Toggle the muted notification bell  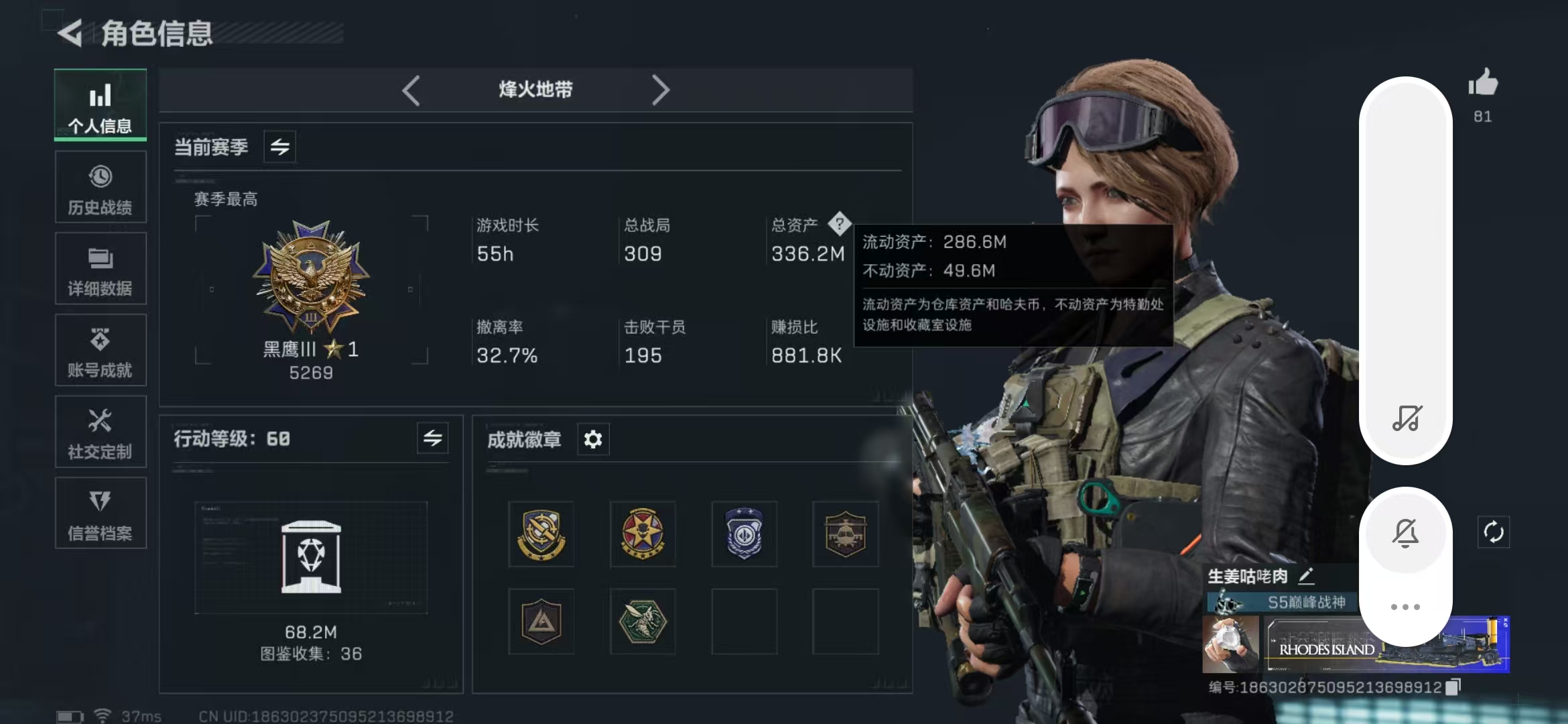[1406, 533]
